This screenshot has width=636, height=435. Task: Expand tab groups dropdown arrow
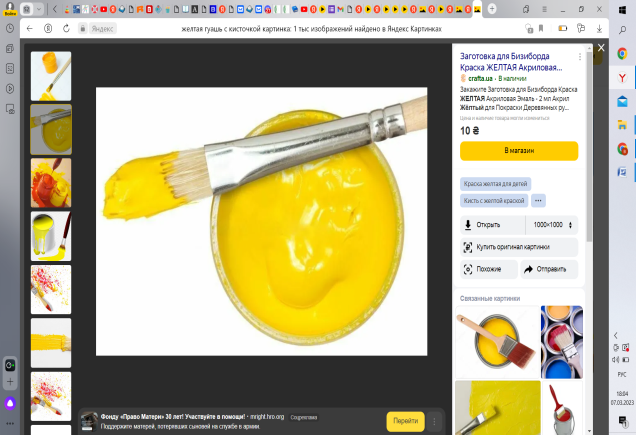[39, 9]
